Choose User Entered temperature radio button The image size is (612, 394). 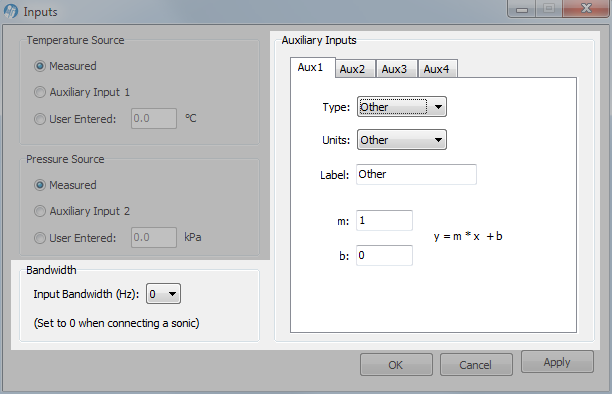click(x=40, y=119)
